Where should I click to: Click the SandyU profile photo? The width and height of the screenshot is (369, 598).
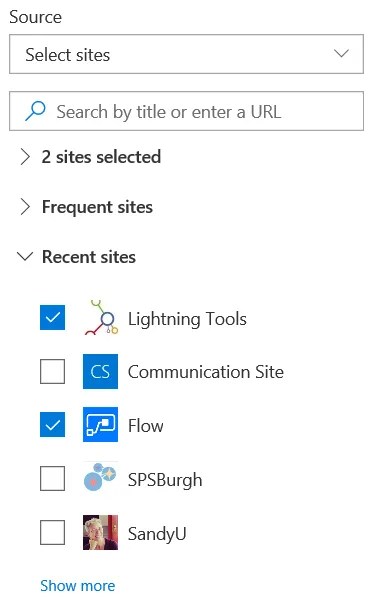(101, 532)
